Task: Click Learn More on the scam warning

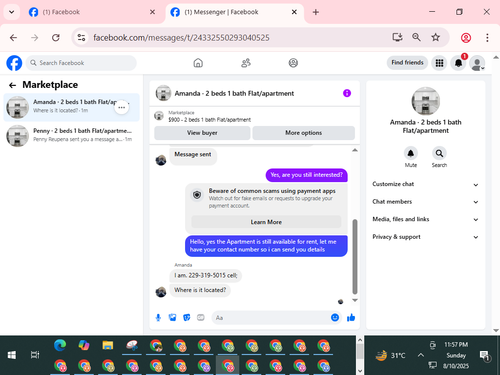Action: coord(266,222)
